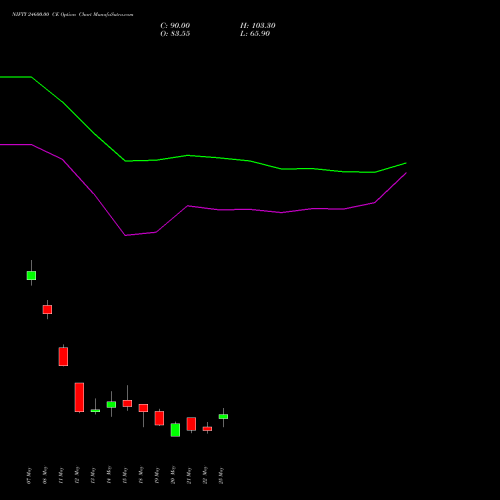Click the green candlestick above 20 May
Viewport: 500px width, 500px height.
175,430
